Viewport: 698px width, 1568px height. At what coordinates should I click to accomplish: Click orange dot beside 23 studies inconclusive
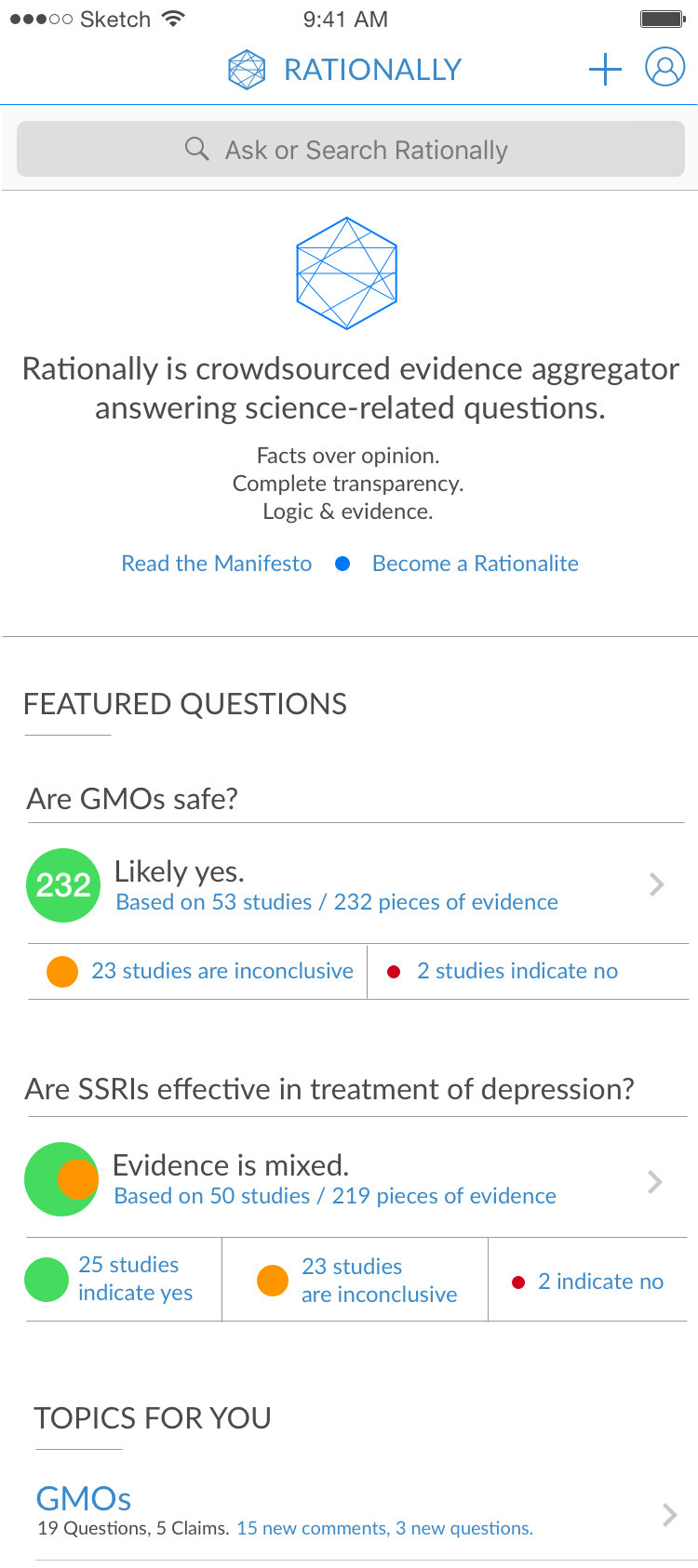point(62,971)
